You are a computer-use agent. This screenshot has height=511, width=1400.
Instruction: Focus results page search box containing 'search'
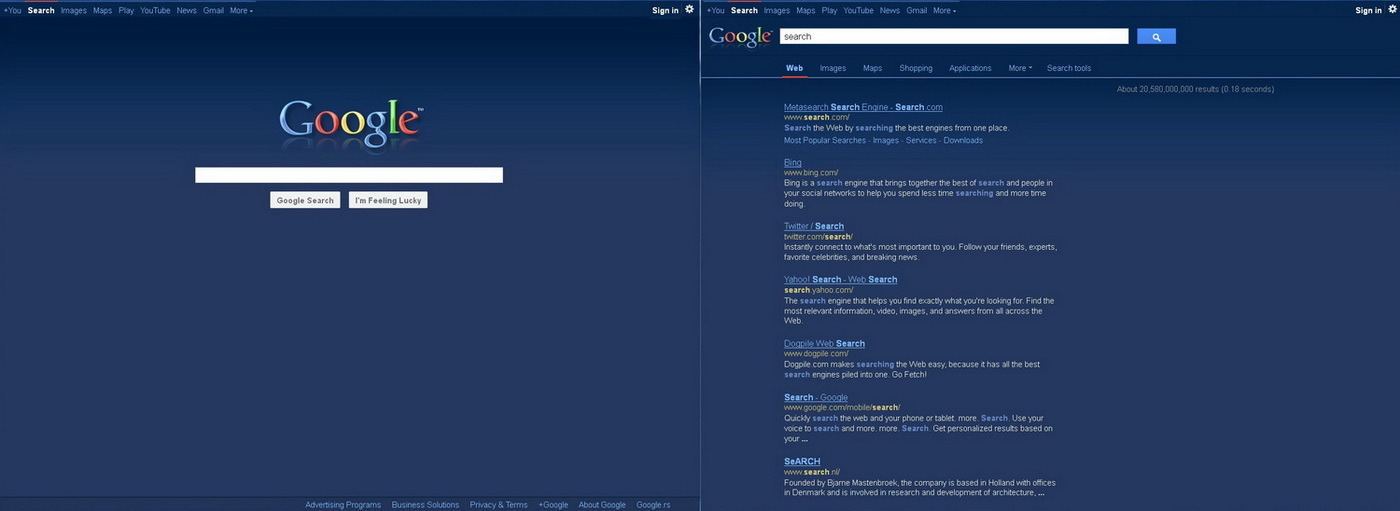(x=954, y=36)
